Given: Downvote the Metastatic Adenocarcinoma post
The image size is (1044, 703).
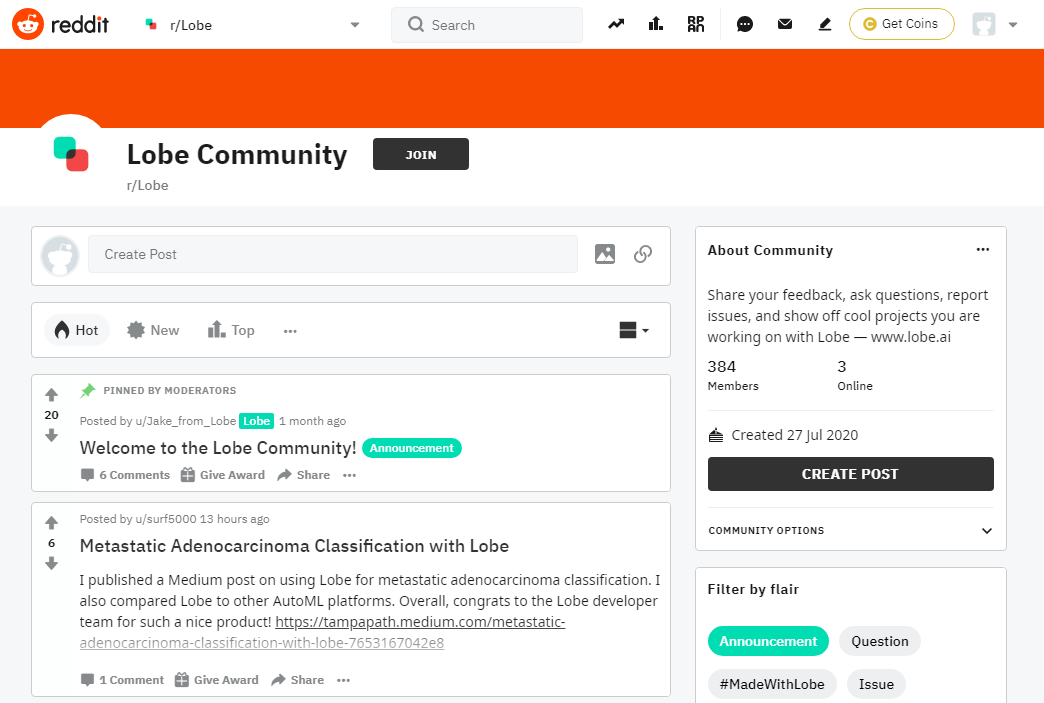Looking at the screenshot, I should [51, 563].
